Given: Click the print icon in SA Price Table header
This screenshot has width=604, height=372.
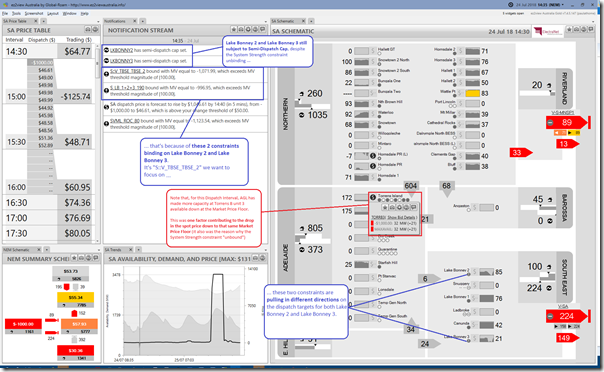Looking at the screenshot, I should point(88,29).
